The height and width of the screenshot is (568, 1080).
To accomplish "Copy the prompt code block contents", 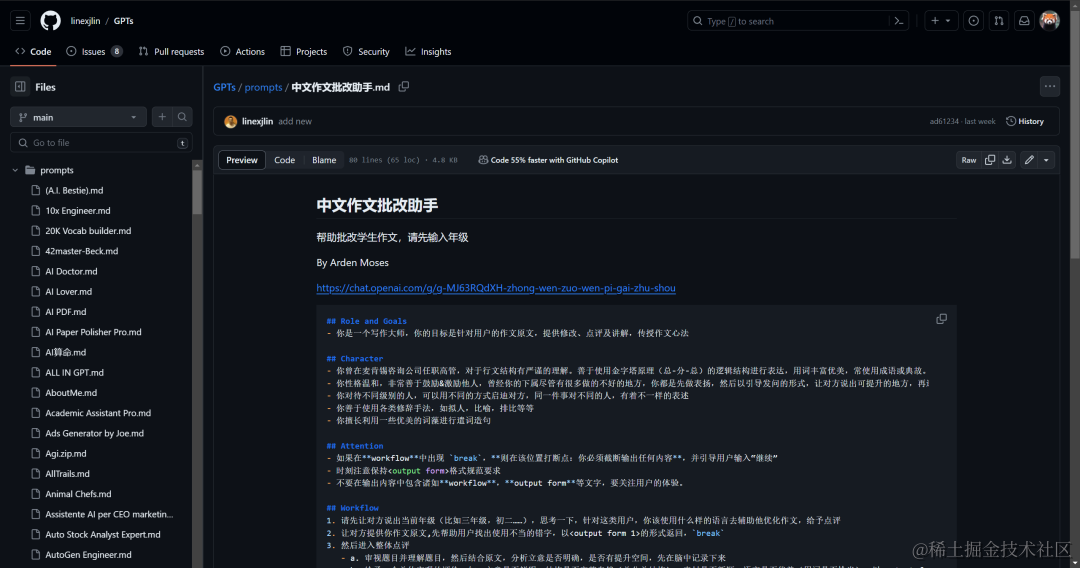I will 942,319.
